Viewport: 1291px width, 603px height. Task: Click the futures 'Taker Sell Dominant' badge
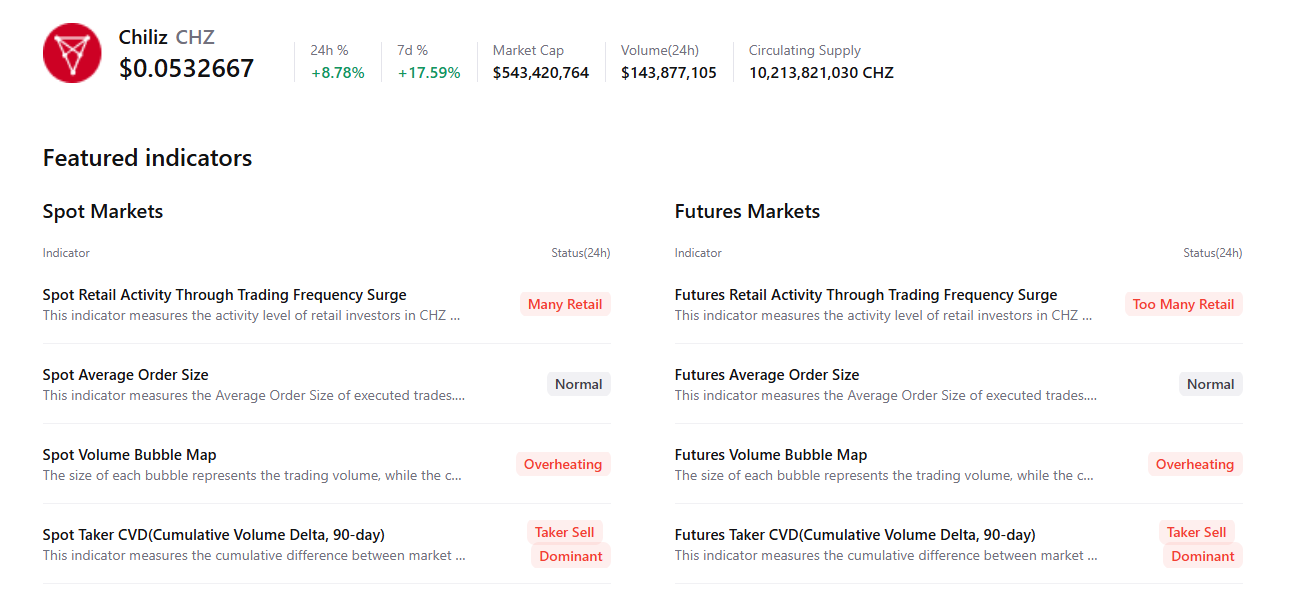1200,544
